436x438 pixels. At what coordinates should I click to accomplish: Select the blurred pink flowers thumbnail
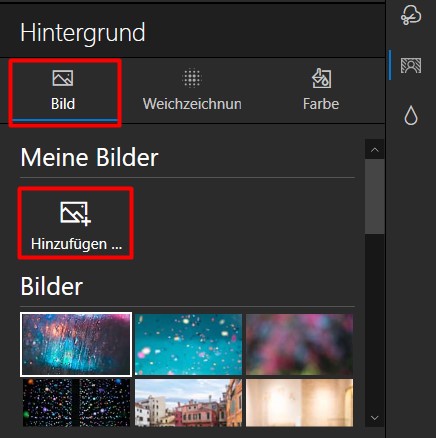299,344
